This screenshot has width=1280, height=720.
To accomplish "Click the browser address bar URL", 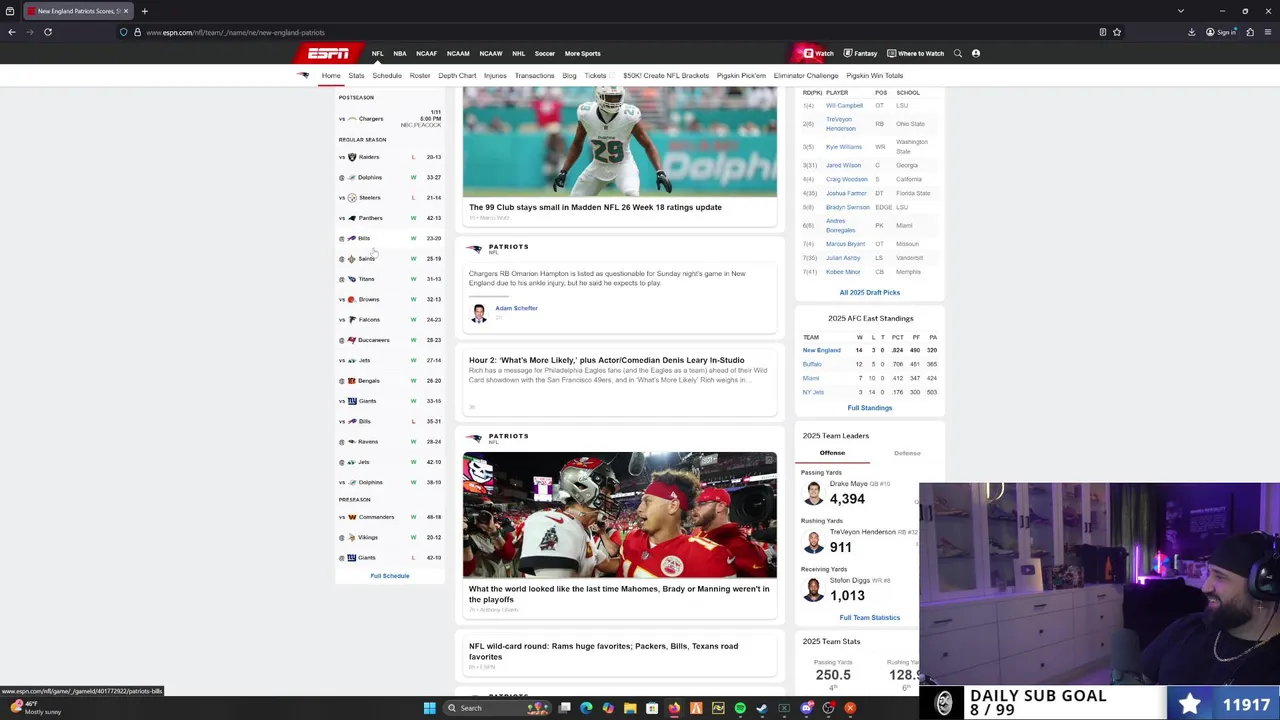I will click(x=235, y=32).
